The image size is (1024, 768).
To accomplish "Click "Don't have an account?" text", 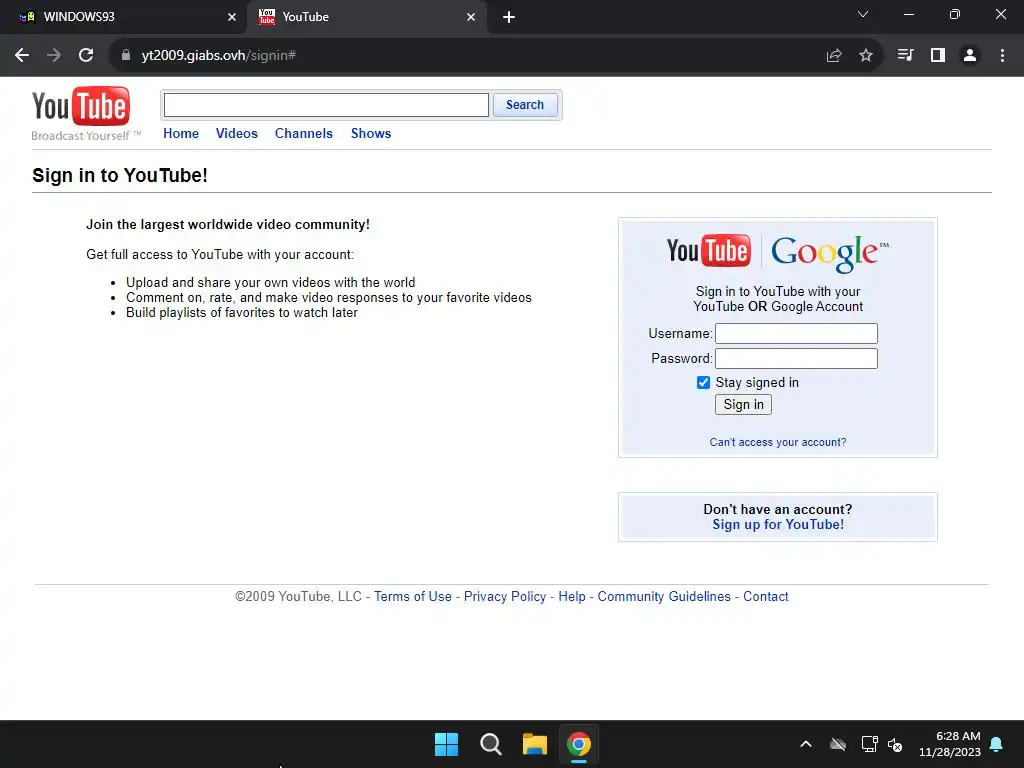I will pos(778,509).
